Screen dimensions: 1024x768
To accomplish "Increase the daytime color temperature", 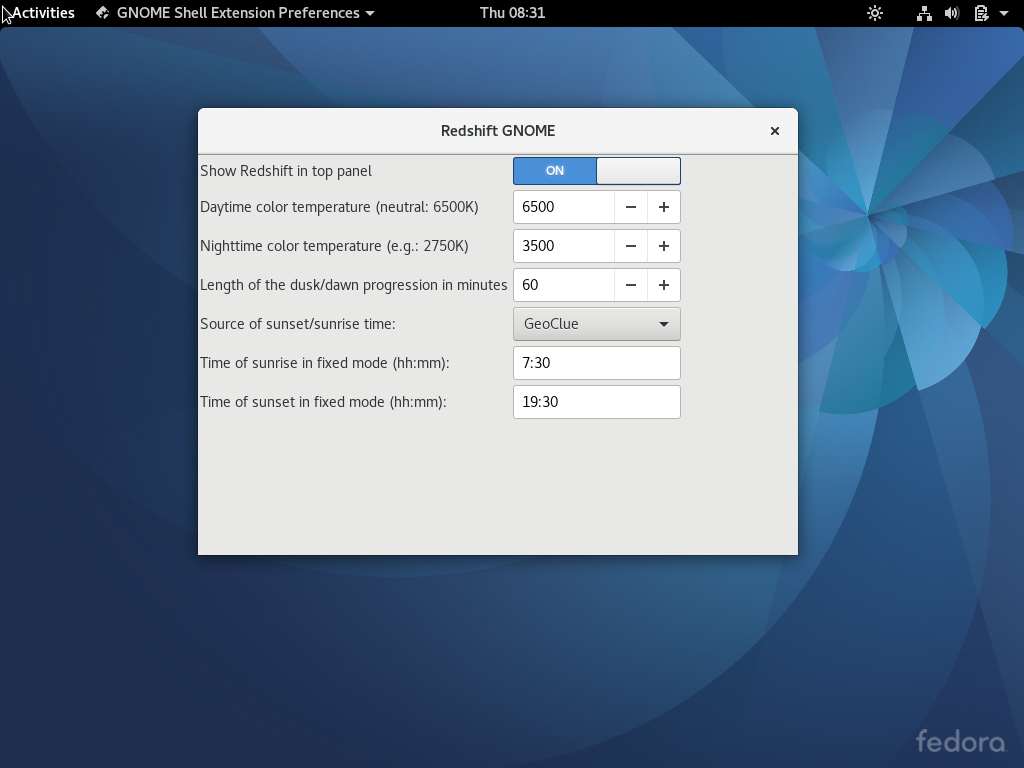I will 664,207.
